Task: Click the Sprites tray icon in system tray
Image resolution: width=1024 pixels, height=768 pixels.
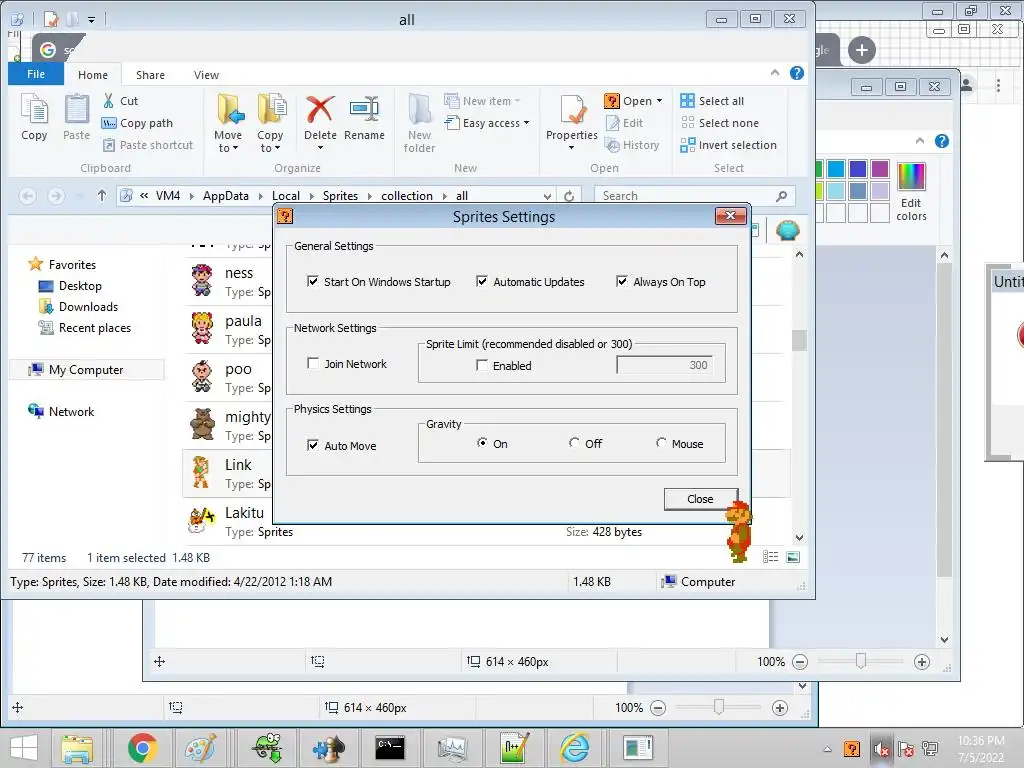Action: coord(852,748)
